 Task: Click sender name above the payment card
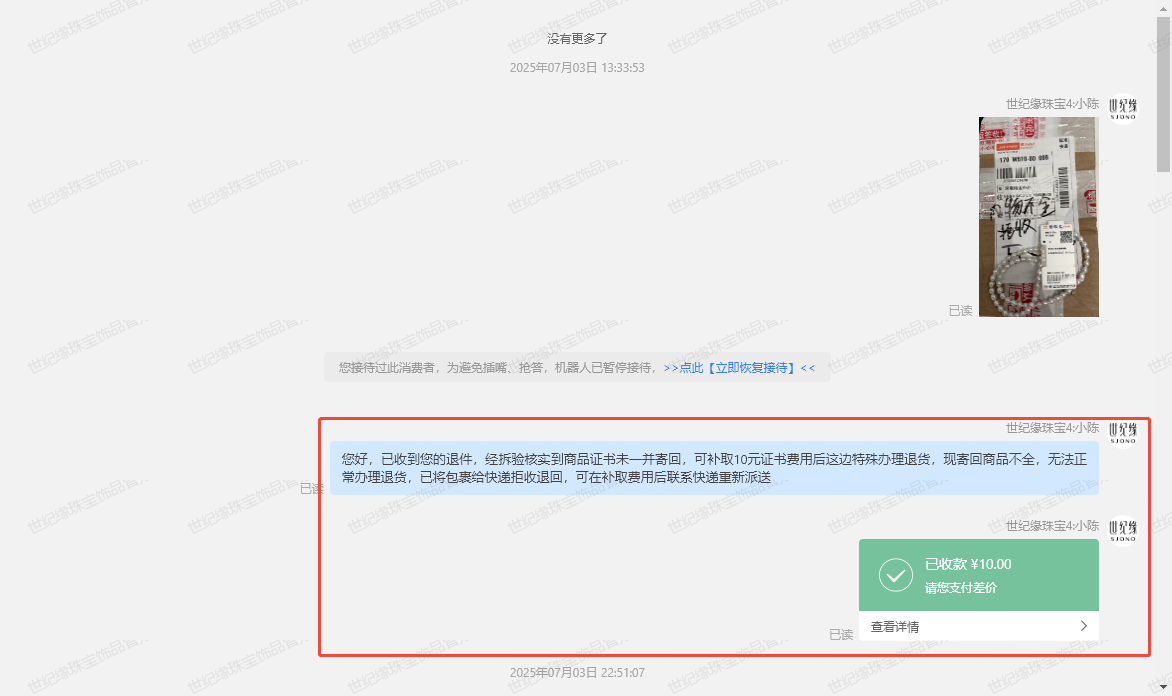tap(1052, 526)
